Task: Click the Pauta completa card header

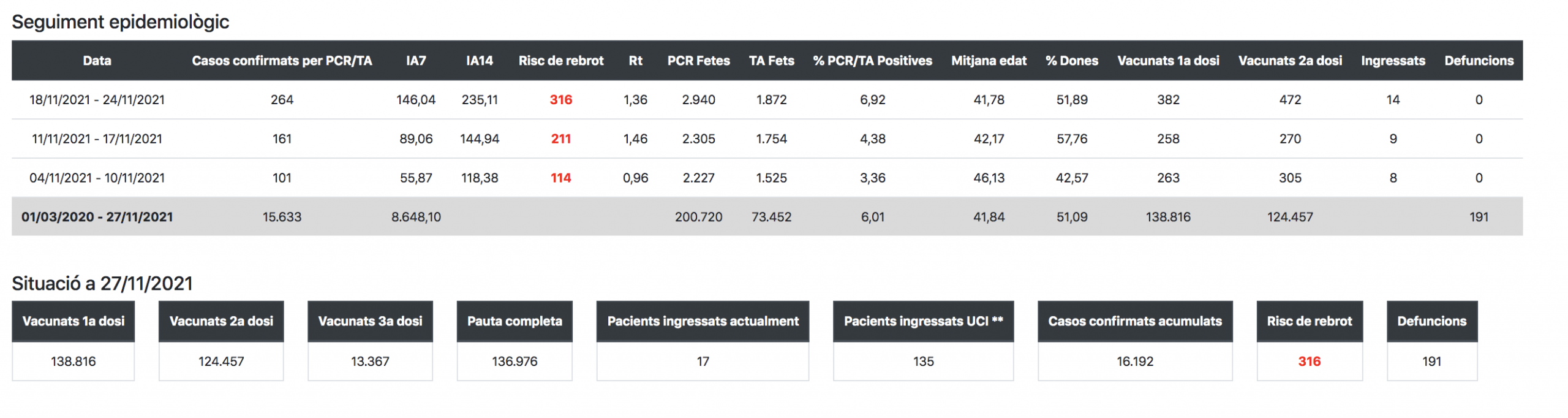Action: (514, 321)
